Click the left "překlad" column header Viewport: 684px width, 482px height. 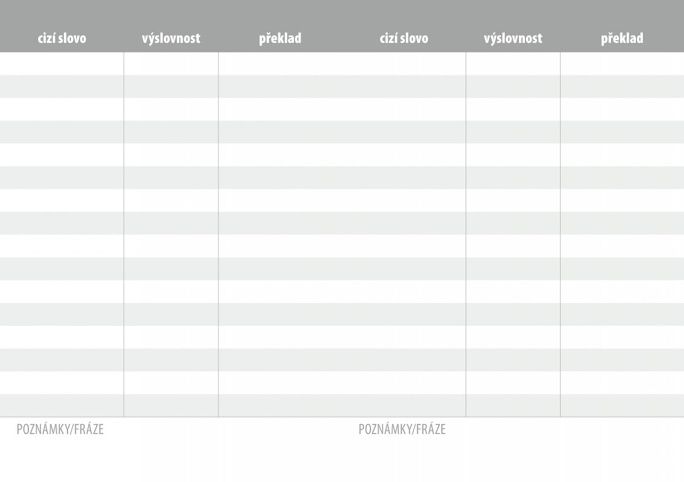[280, 39]
